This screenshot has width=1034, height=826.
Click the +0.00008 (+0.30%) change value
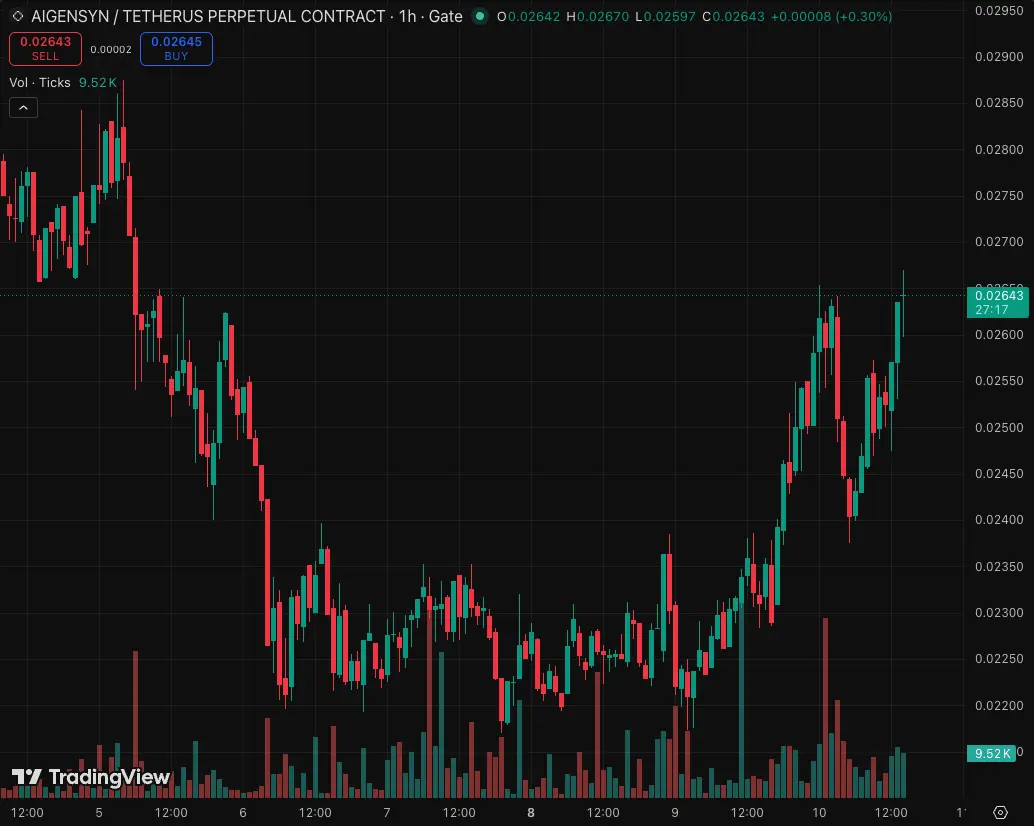click(x=831, y=16)
